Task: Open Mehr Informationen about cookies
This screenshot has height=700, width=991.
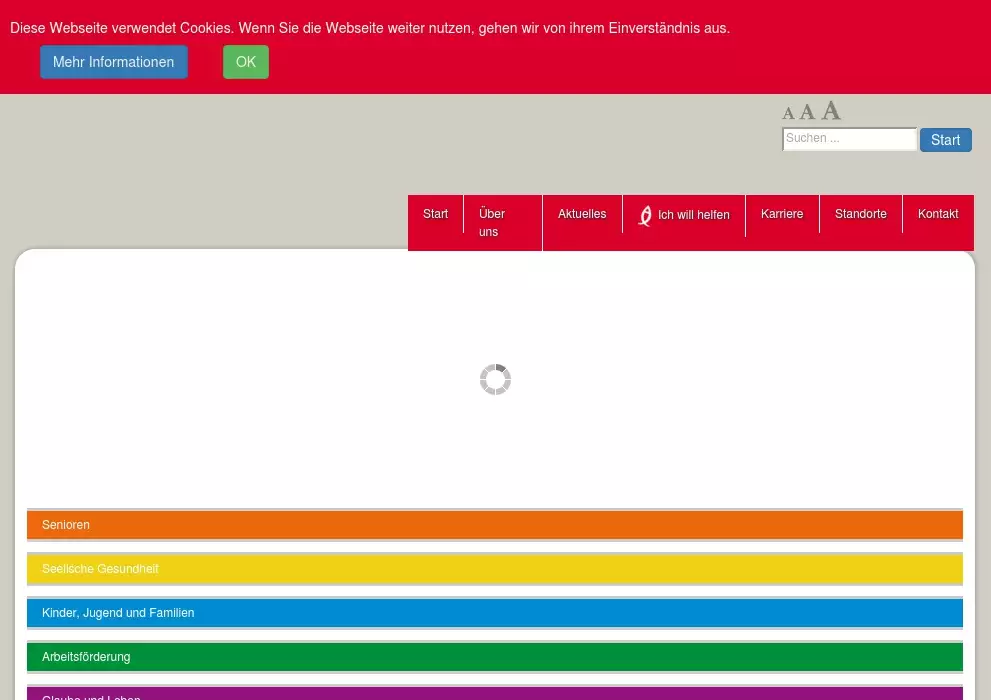Action: [114, 62]
